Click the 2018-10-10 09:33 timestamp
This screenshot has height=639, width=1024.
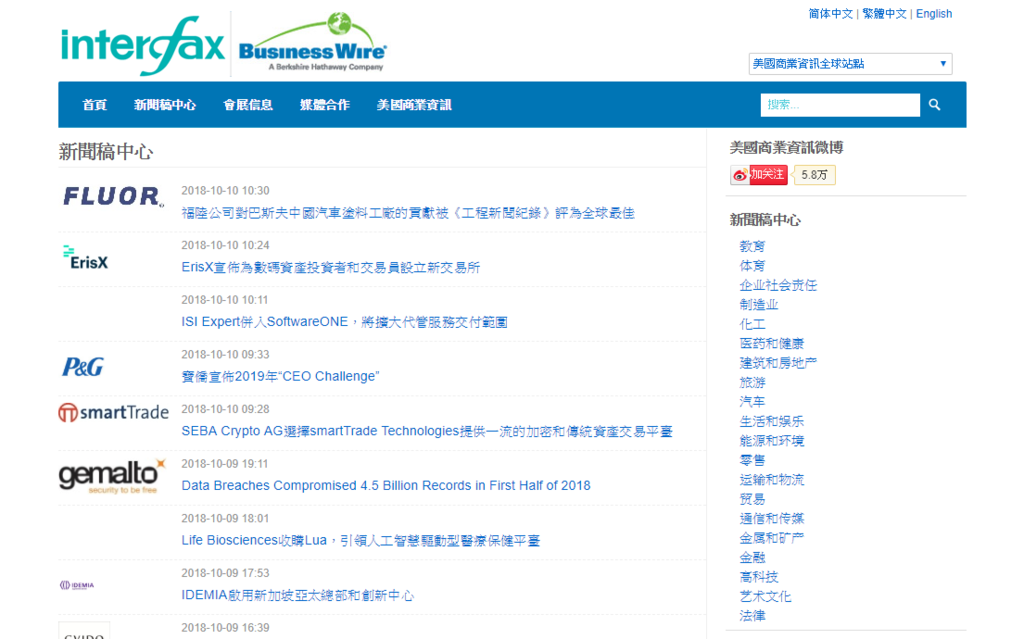225,354
